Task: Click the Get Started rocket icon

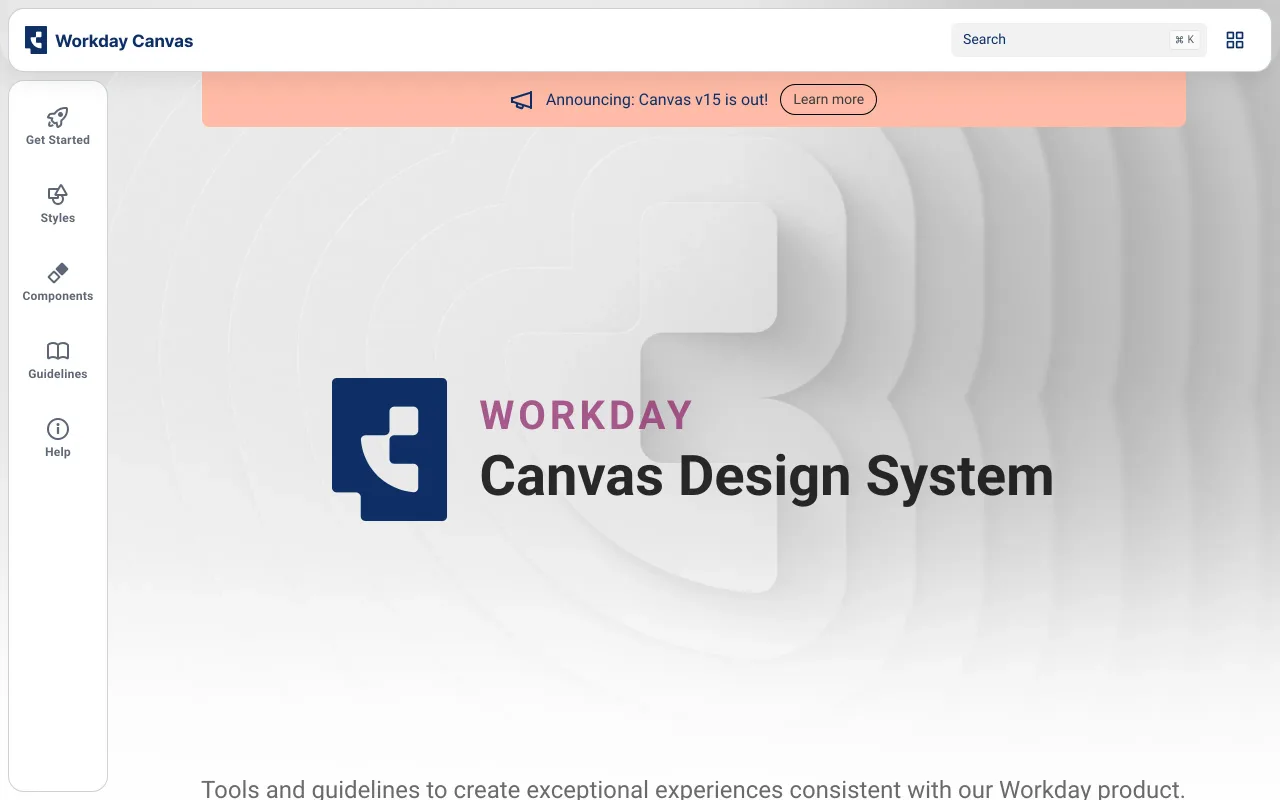Action: [x=58, y=117]
